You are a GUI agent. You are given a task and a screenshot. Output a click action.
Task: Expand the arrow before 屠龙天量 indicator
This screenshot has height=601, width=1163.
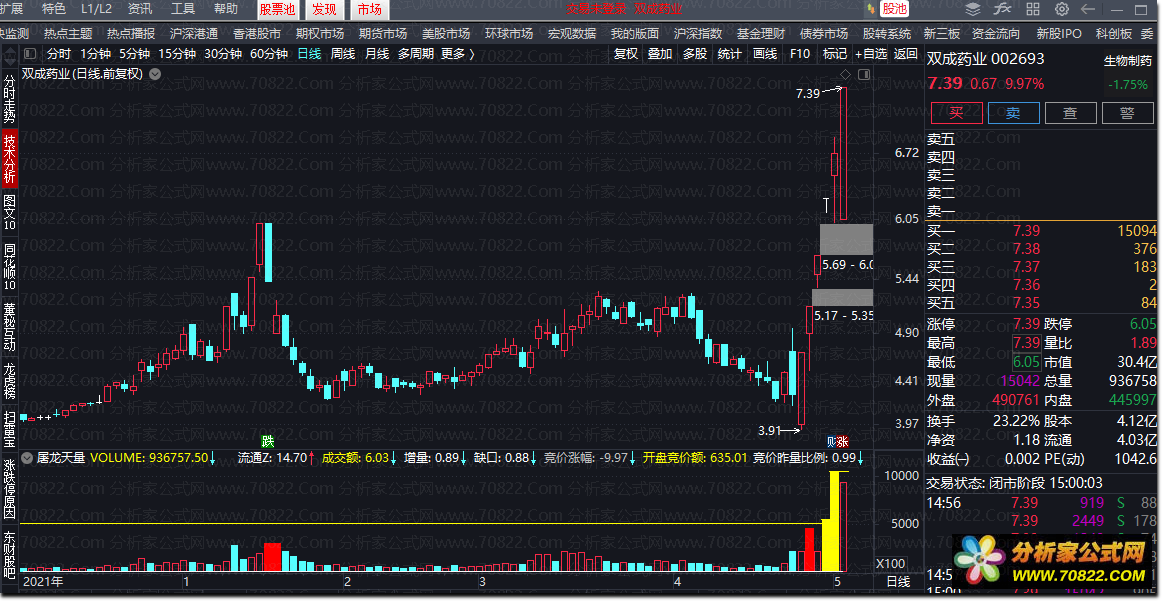[x=28, y=458]
